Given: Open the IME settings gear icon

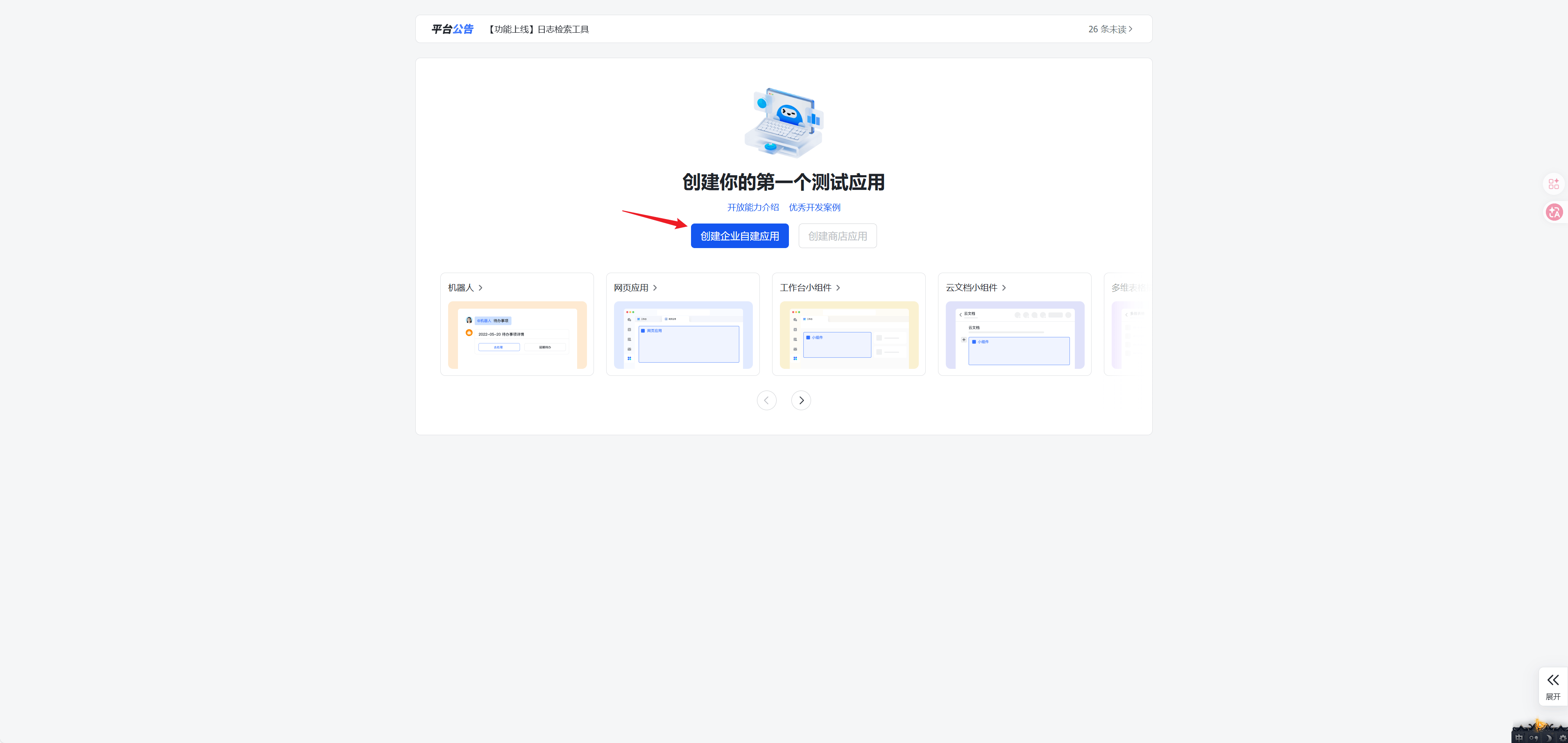Looking at the screenshot, I should point(1563,738).
